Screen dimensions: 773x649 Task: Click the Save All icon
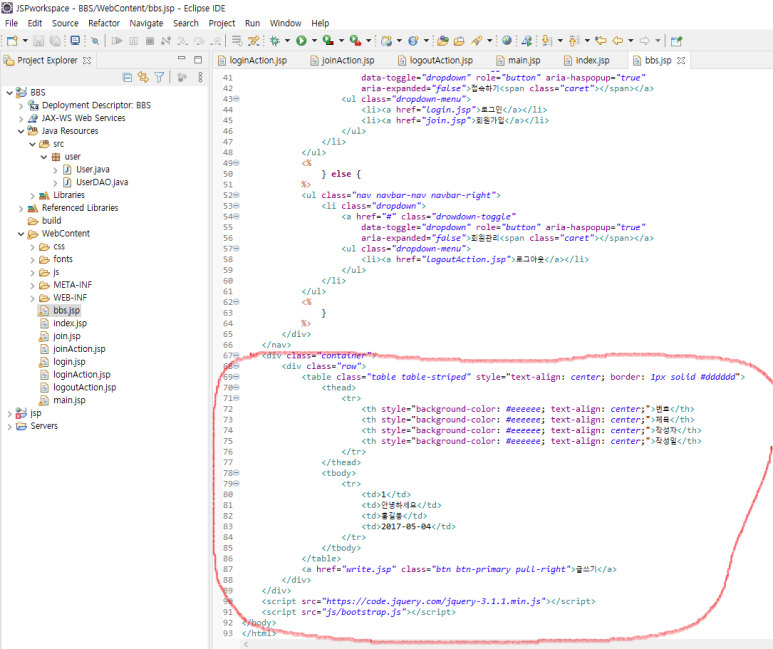pos(55,41)
